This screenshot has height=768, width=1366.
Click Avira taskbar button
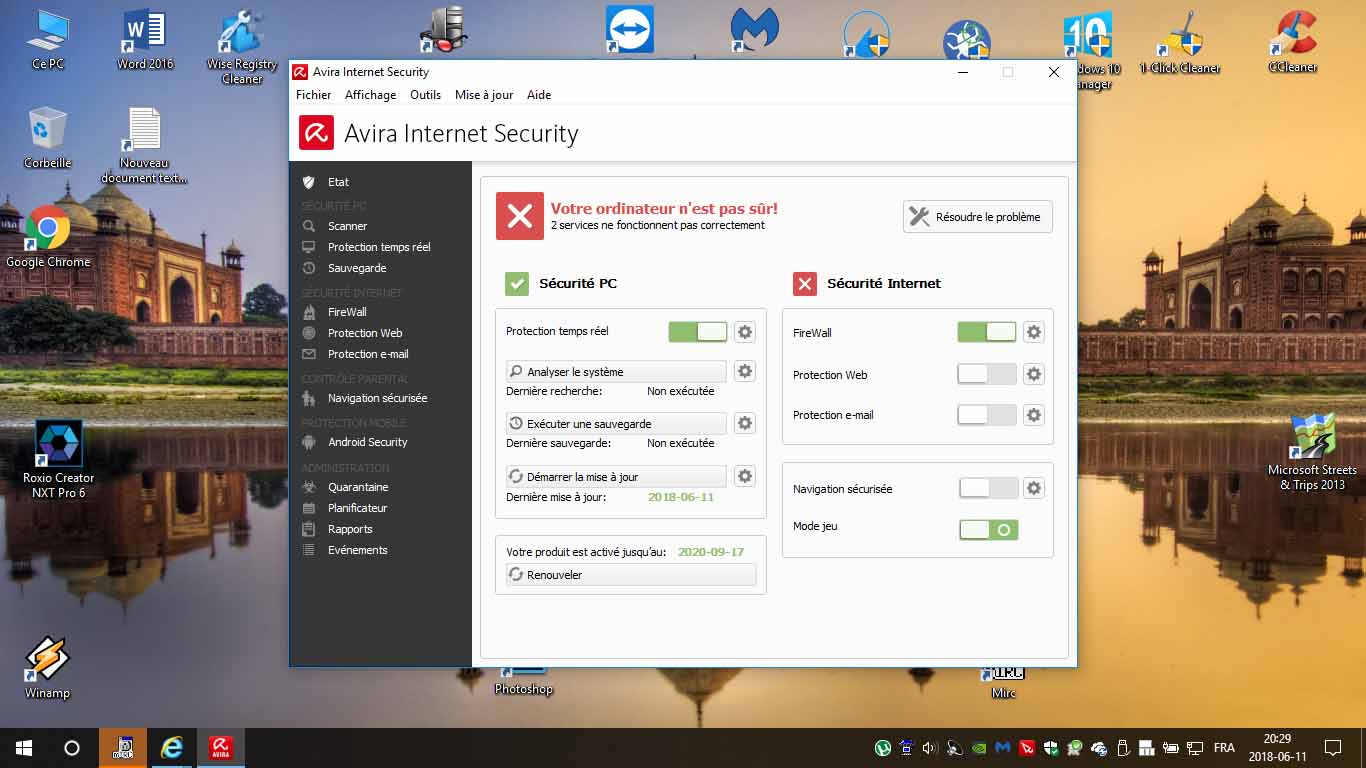pyautogui.click(x=221, y=748)
